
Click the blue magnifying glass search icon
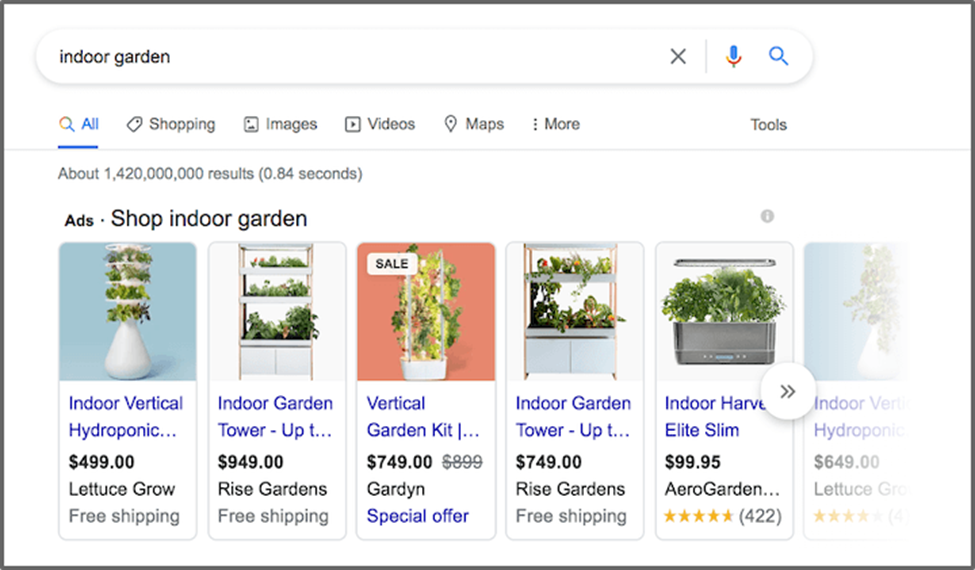point(779,57)
